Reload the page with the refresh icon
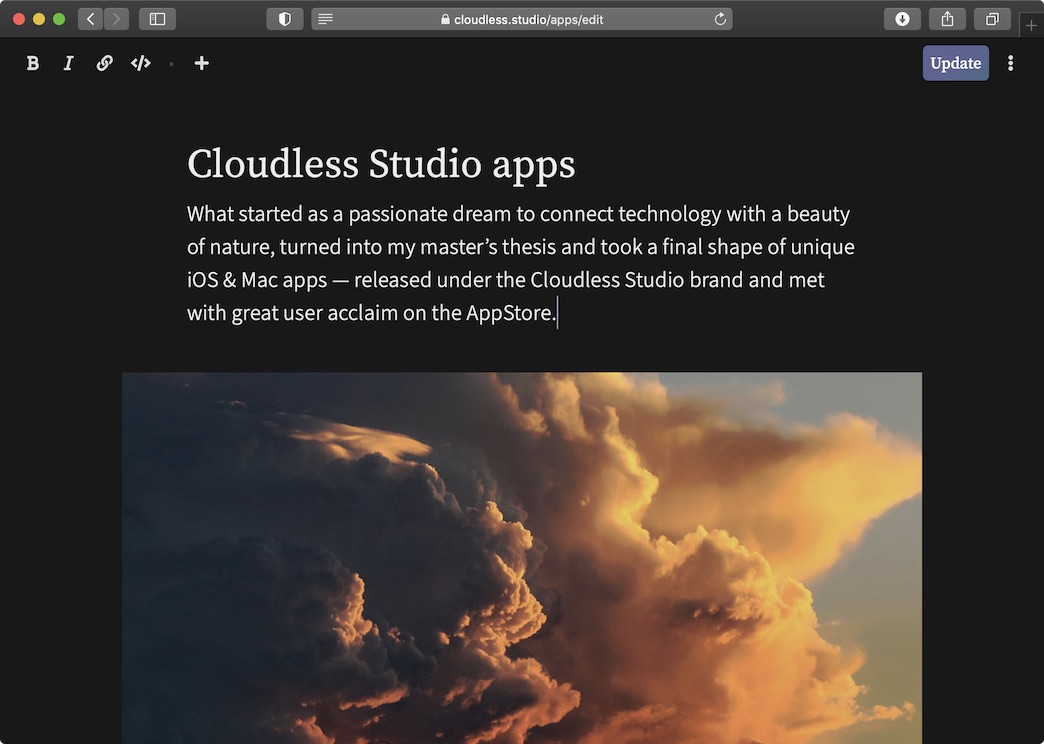 tap(720, 19)
